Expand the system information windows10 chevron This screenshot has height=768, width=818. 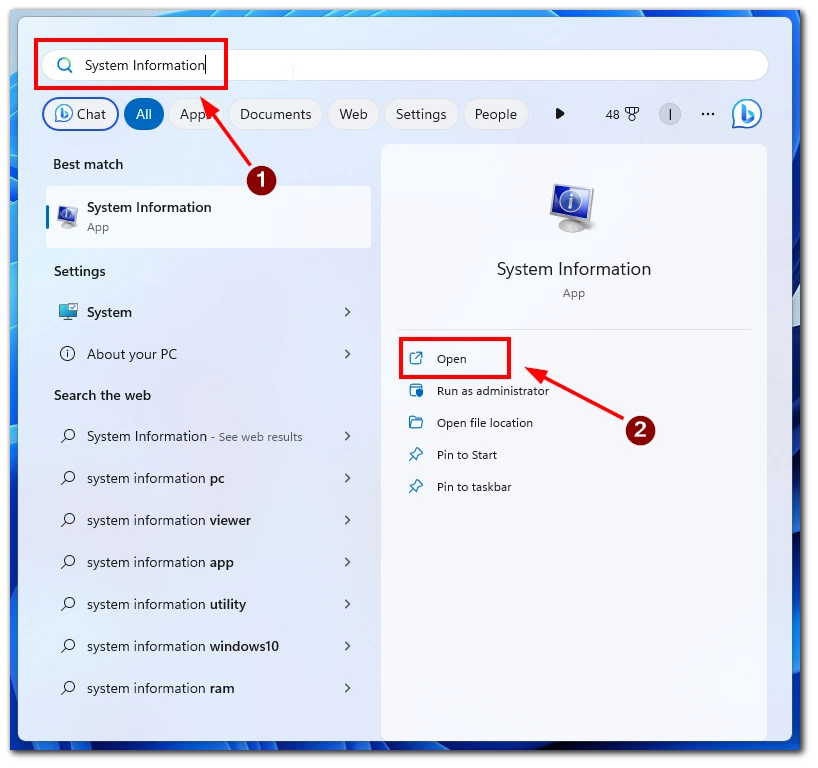pyautogui.click(x=347, y=646)
